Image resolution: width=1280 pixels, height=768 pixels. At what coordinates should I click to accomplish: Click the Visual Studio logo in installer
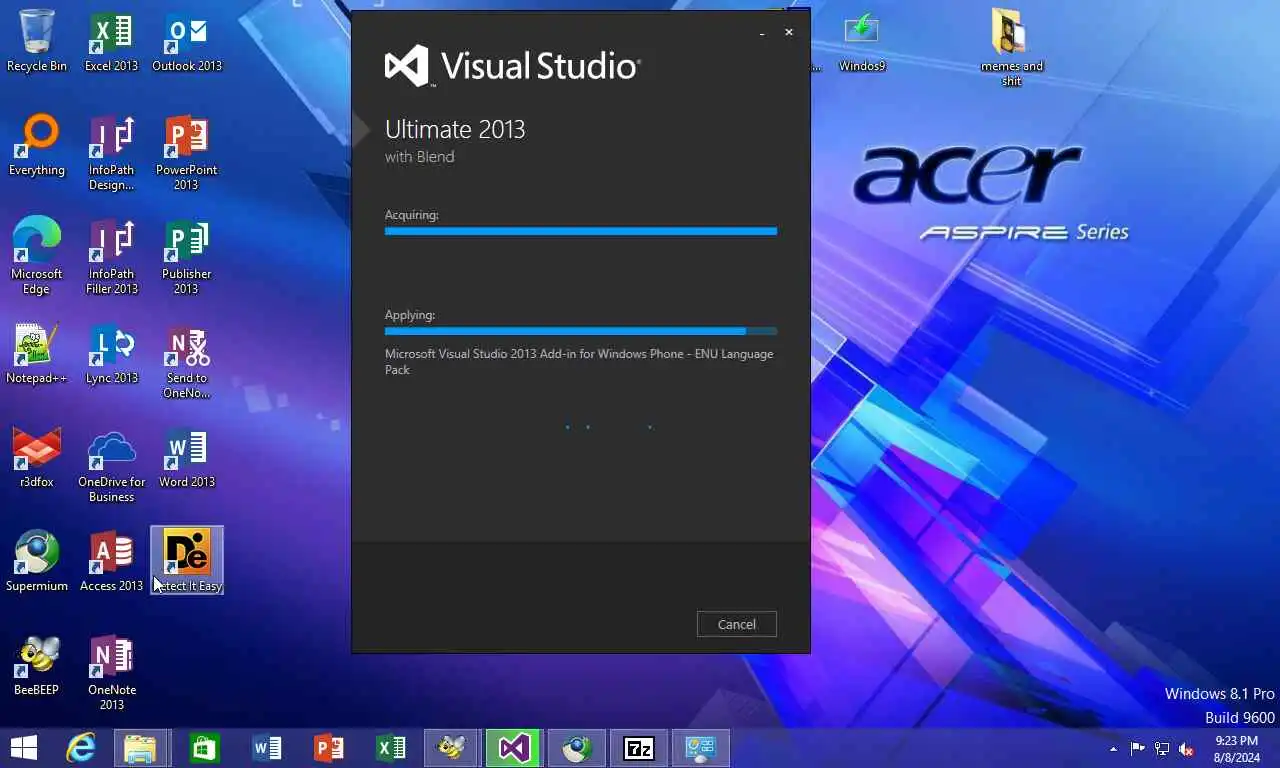click(x=511, y=66)
